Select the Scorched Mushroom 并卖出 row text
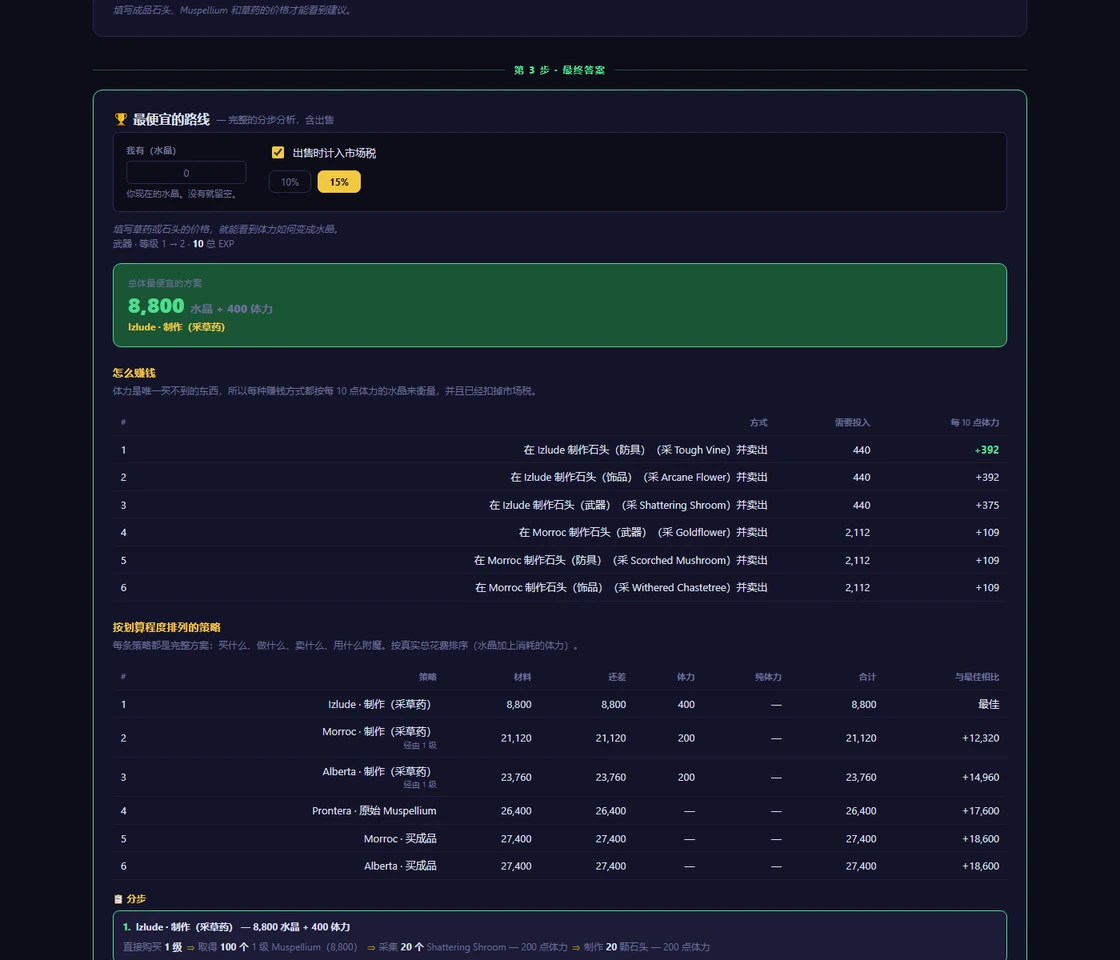 tap(621, 560)
